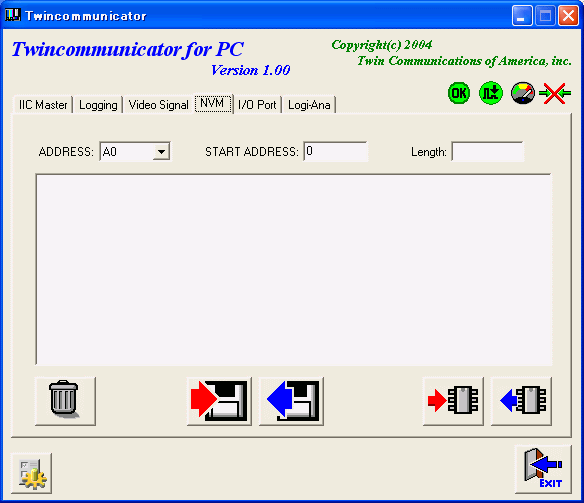Expand the ADDRESS dropdown arrow
The height and width of the screenshot is (503, 584).
click(x=161, y=152)
